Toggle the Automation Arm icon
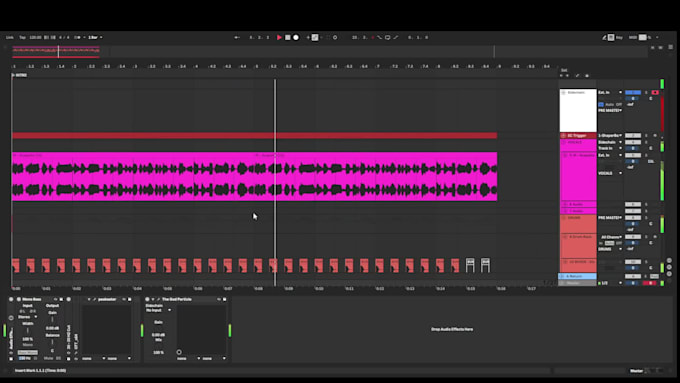 click(x=315, y=37)
